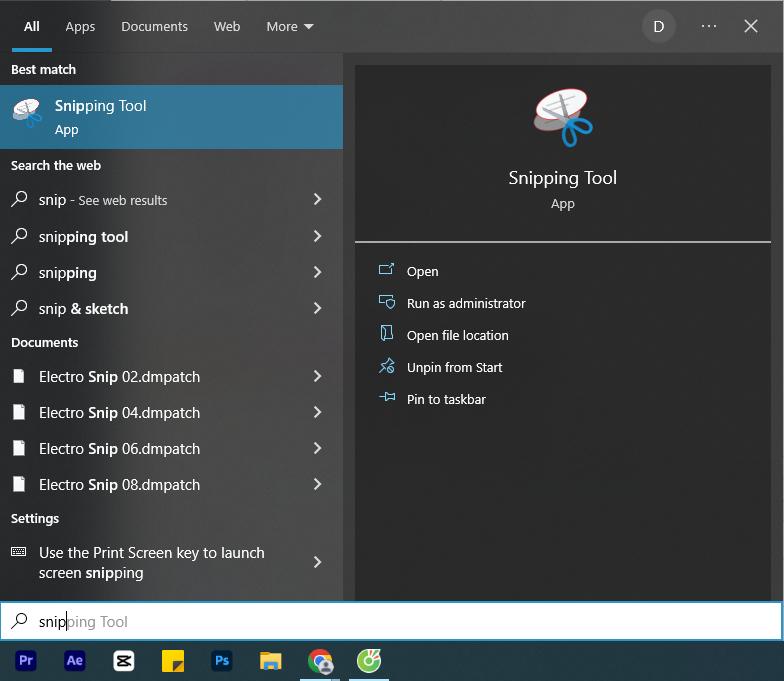784x681 pixels.
Task: Click the file icon for Electro Snip 08.dmpatch
Action: pos(18,484)
